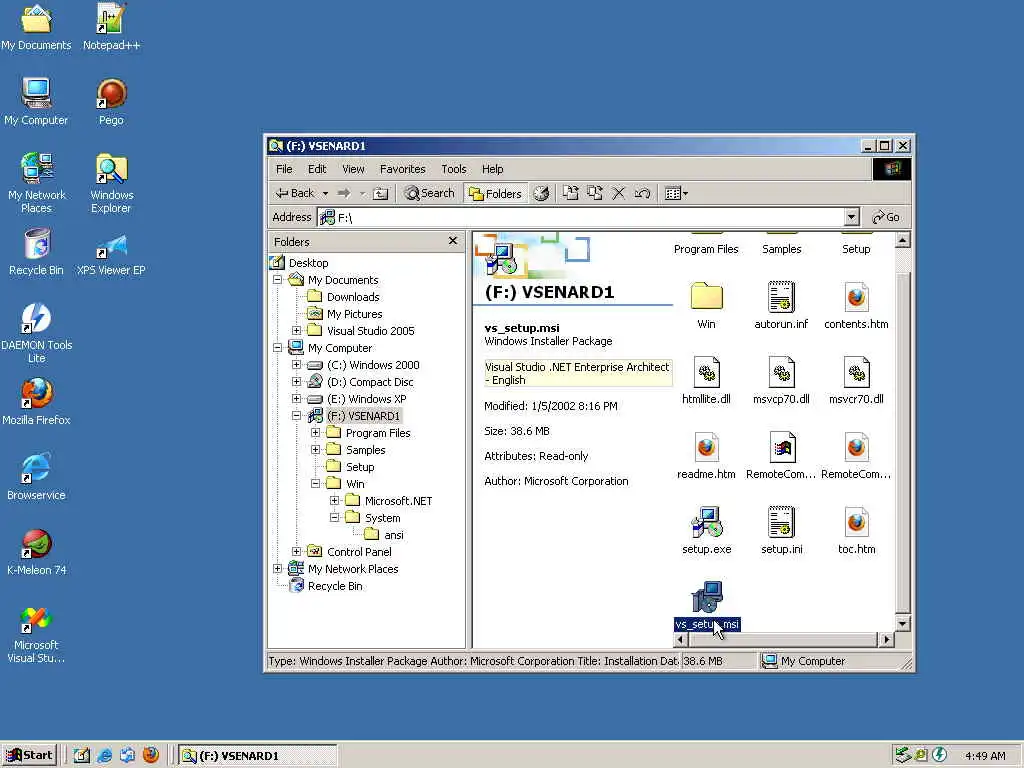
Task: Expand (D:) Compact Disc drive node
Action: pos(296,381)
